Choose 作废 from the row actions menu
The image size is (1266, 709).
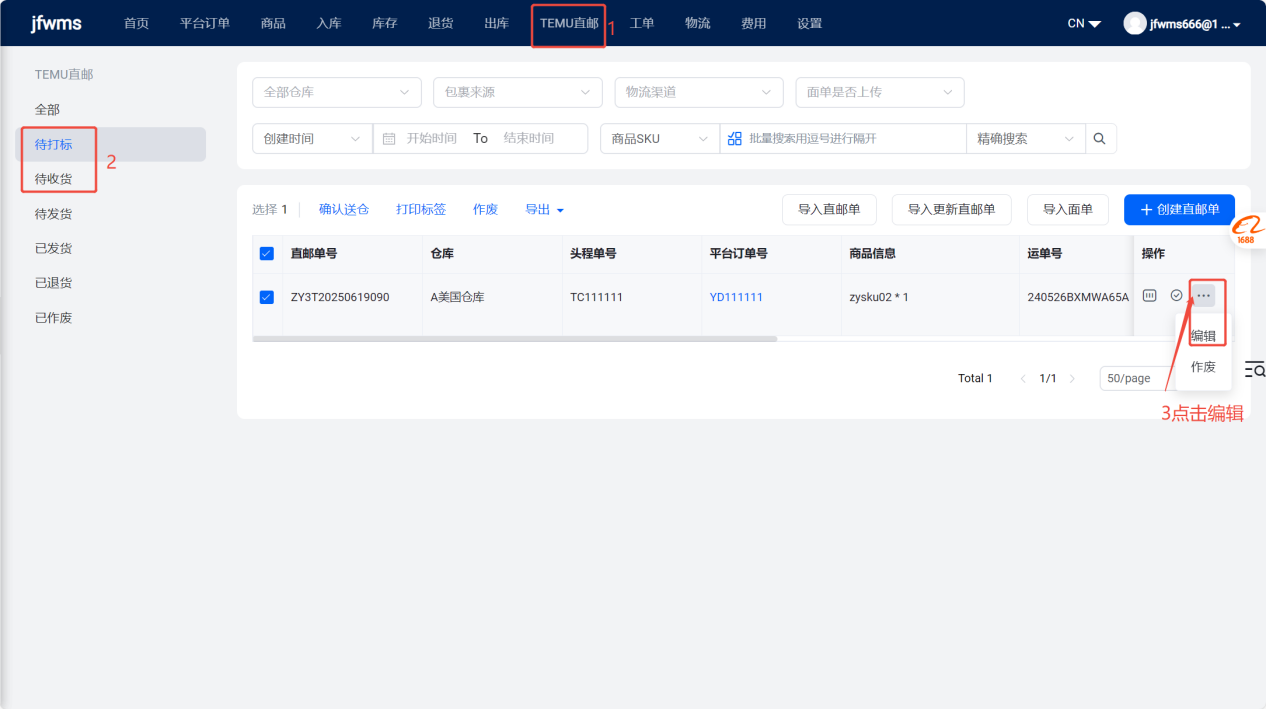click(x=1203, y=367)
